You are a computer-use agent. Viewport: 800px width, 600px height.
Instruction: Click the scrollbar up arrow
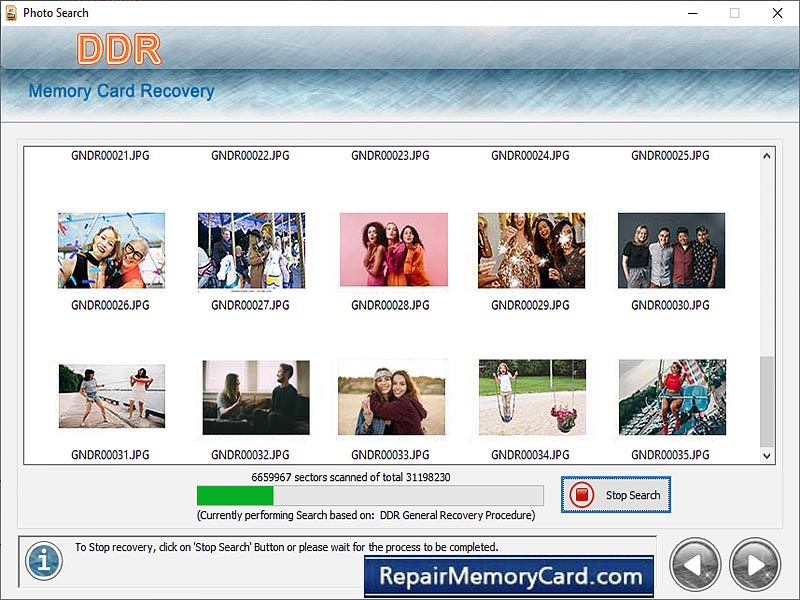pos(766,155)
